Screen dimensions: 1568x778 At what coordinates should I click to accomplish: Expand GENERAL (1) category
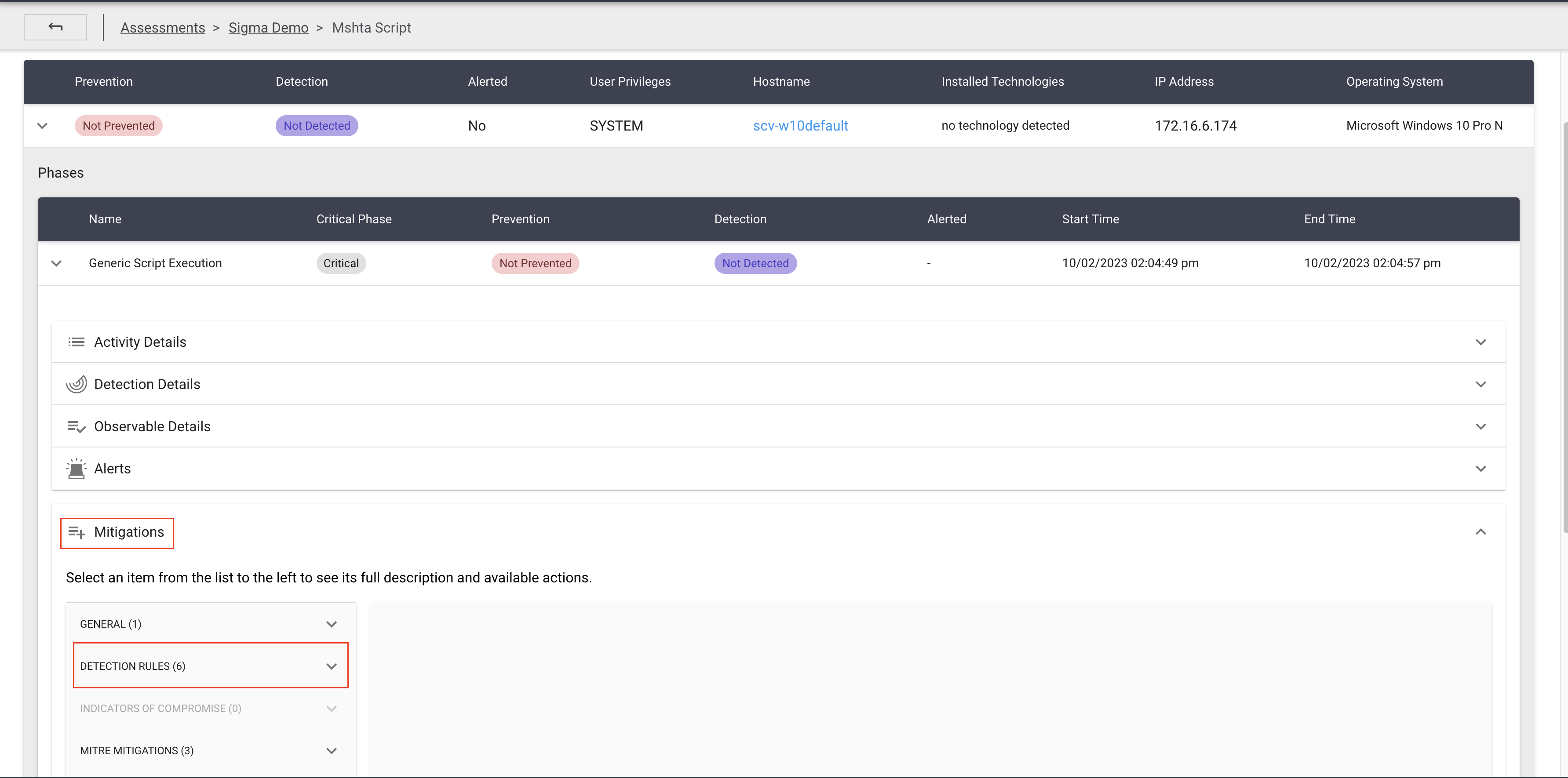click(331, 624)
